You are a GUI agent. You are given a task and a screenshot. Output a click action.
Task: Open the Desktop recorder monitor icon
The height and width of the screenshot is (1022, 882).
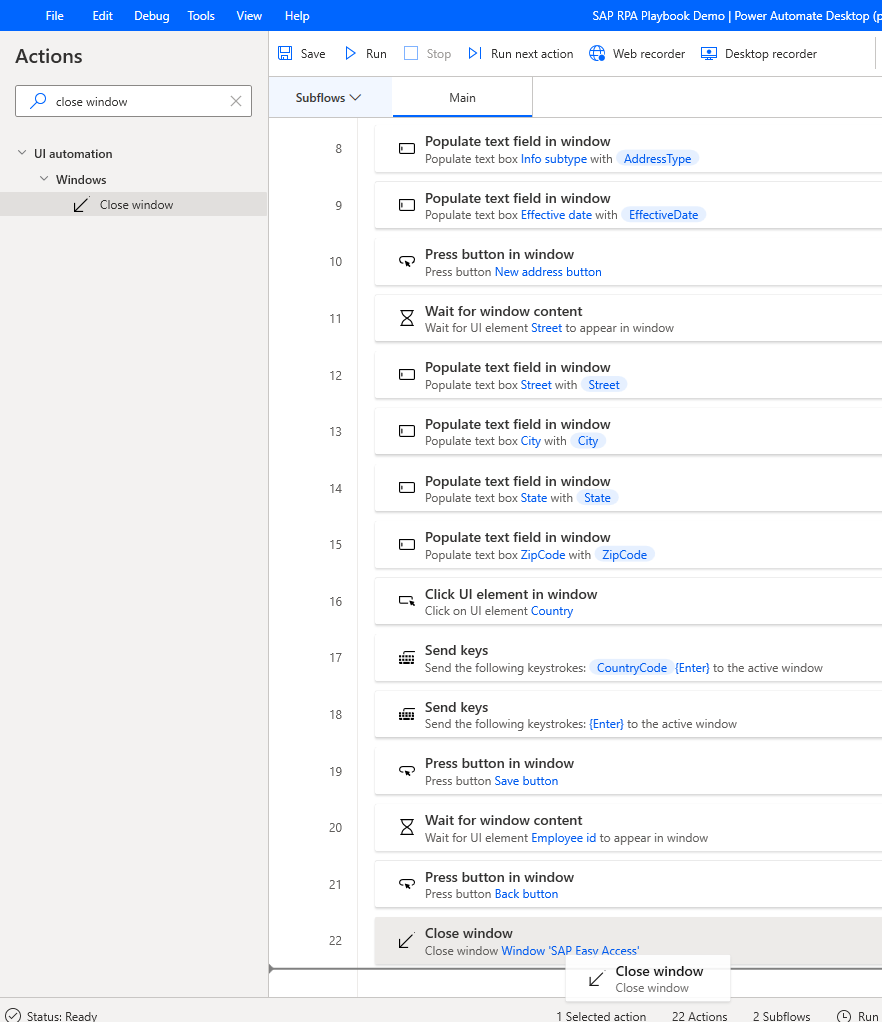709,53
